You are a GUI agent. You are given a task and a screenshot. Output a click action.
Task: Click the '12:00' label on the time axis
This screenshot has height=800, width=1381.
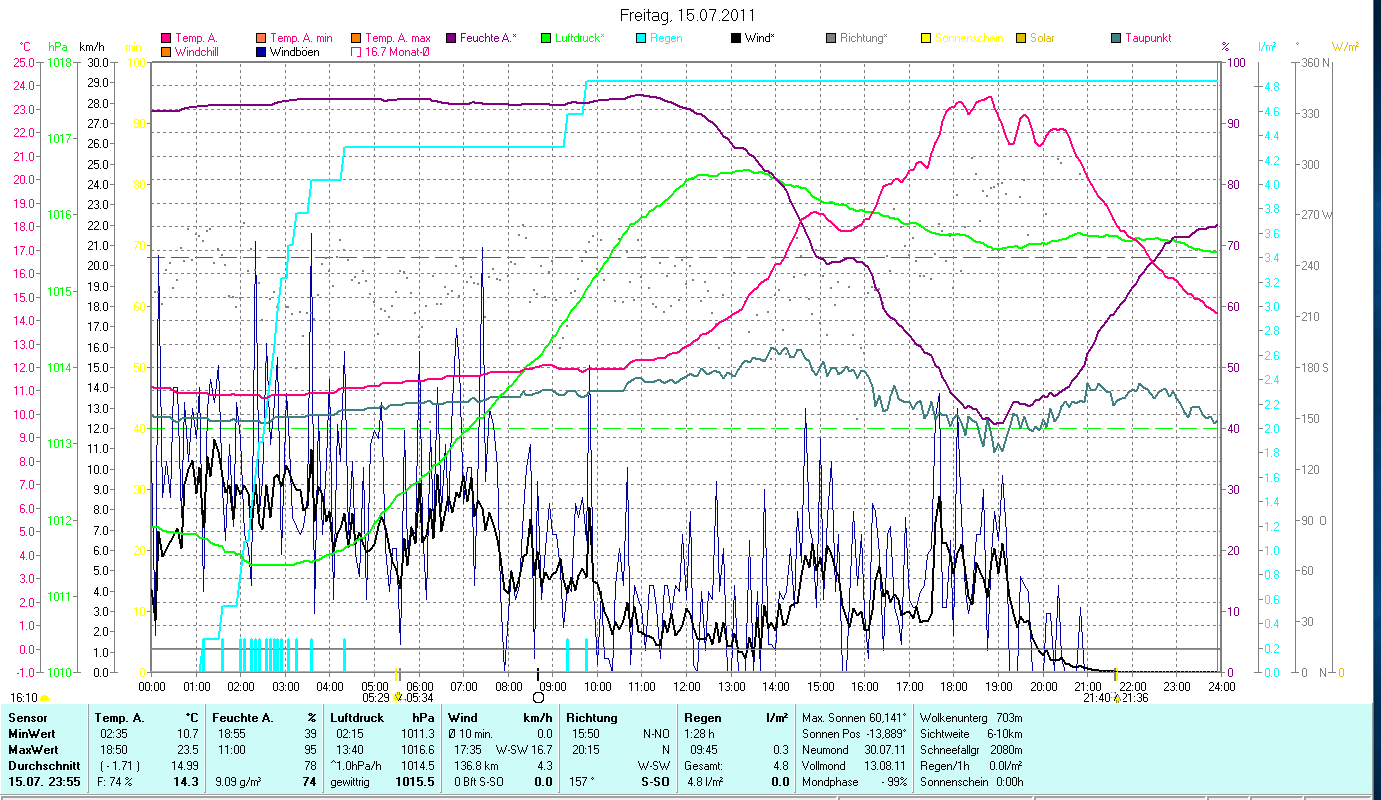(686, 686)
